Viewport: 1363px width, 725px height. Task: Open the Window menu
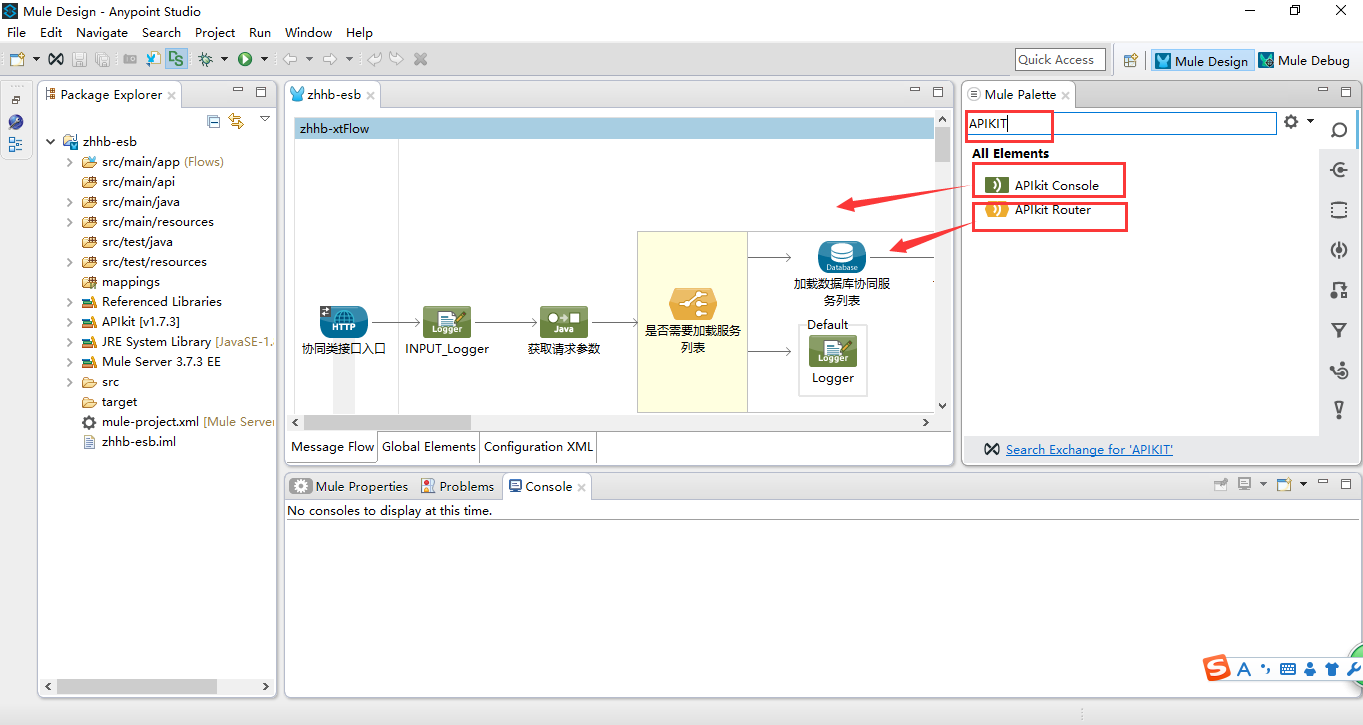tap(309, 32)
